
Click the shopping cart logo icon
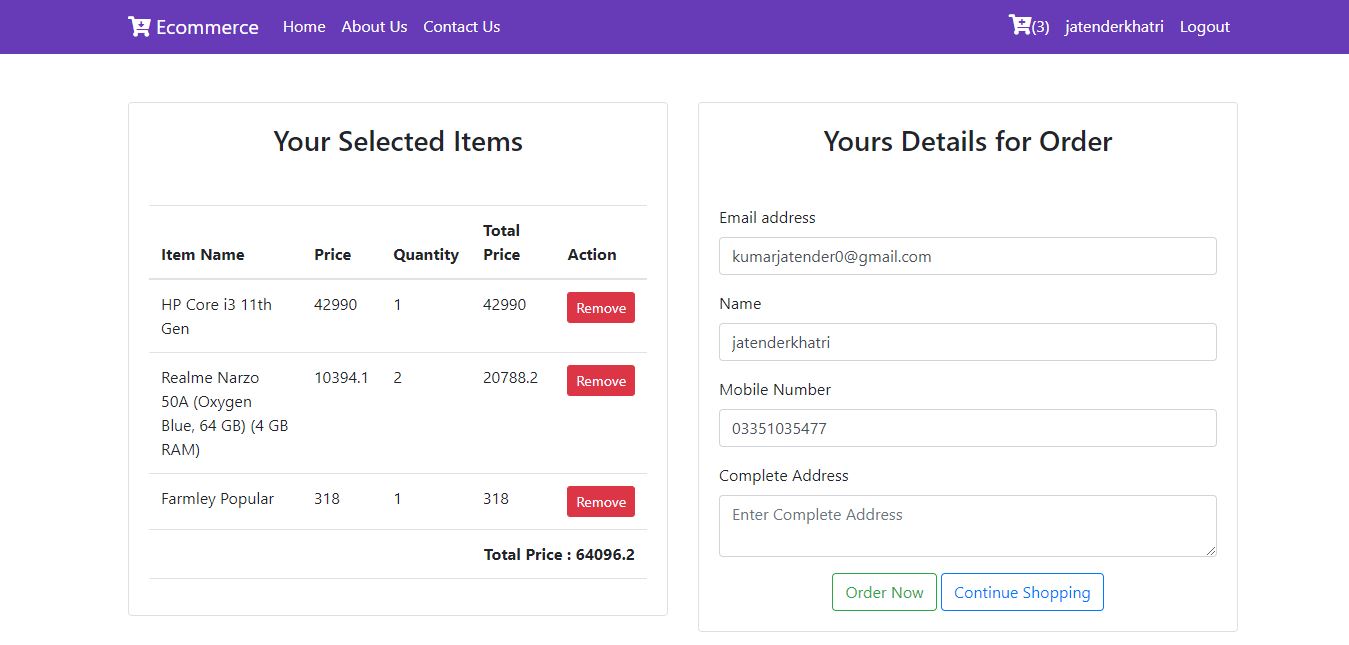point(139,26)
